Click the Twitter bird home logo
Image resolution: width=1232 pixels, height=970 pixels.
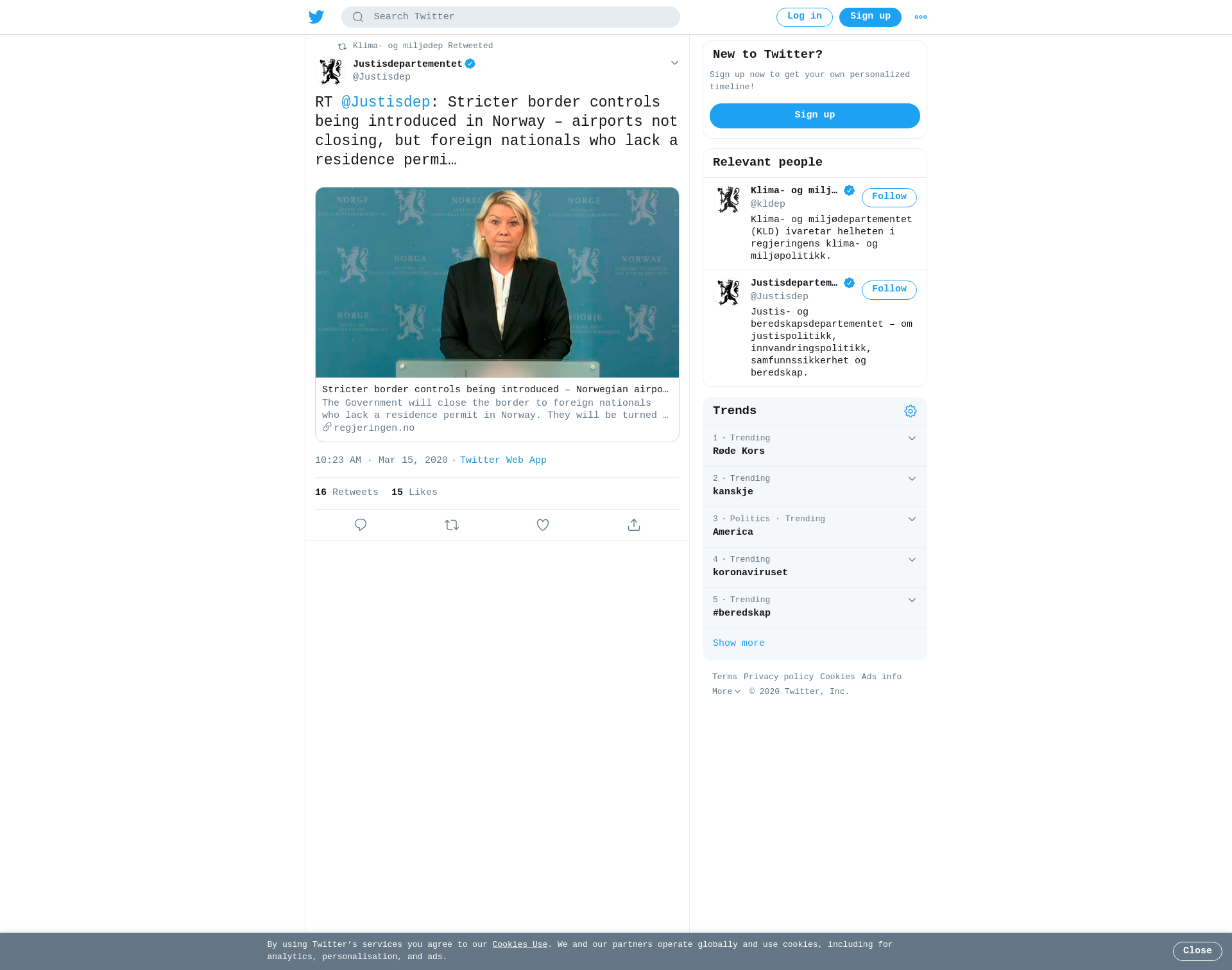[x=316, y=17]
